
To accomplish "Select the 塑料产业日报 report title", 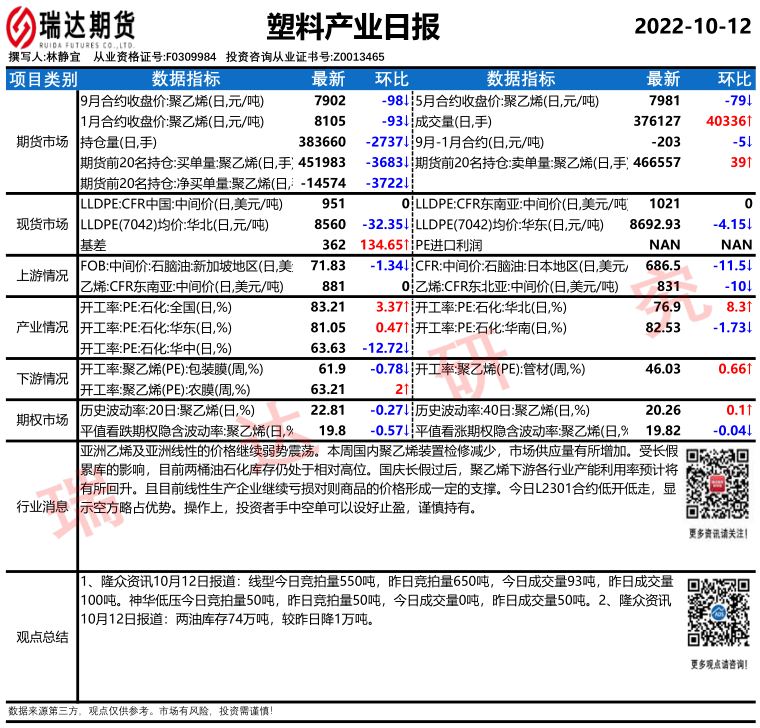I will pos(330,26).
